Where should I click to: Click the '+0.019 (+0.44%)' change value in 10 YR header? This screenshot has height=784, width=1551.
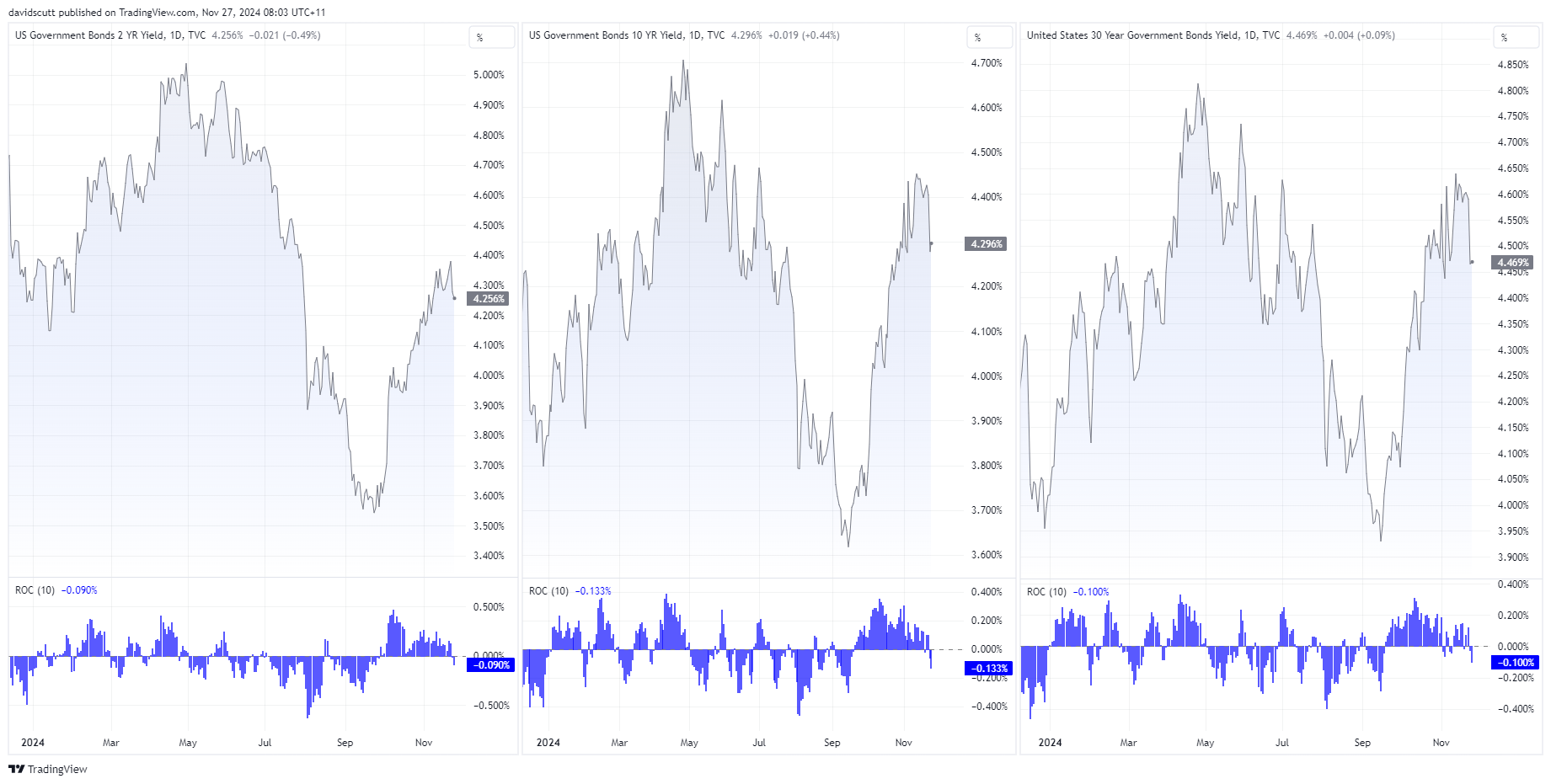[x=804, y=35]
